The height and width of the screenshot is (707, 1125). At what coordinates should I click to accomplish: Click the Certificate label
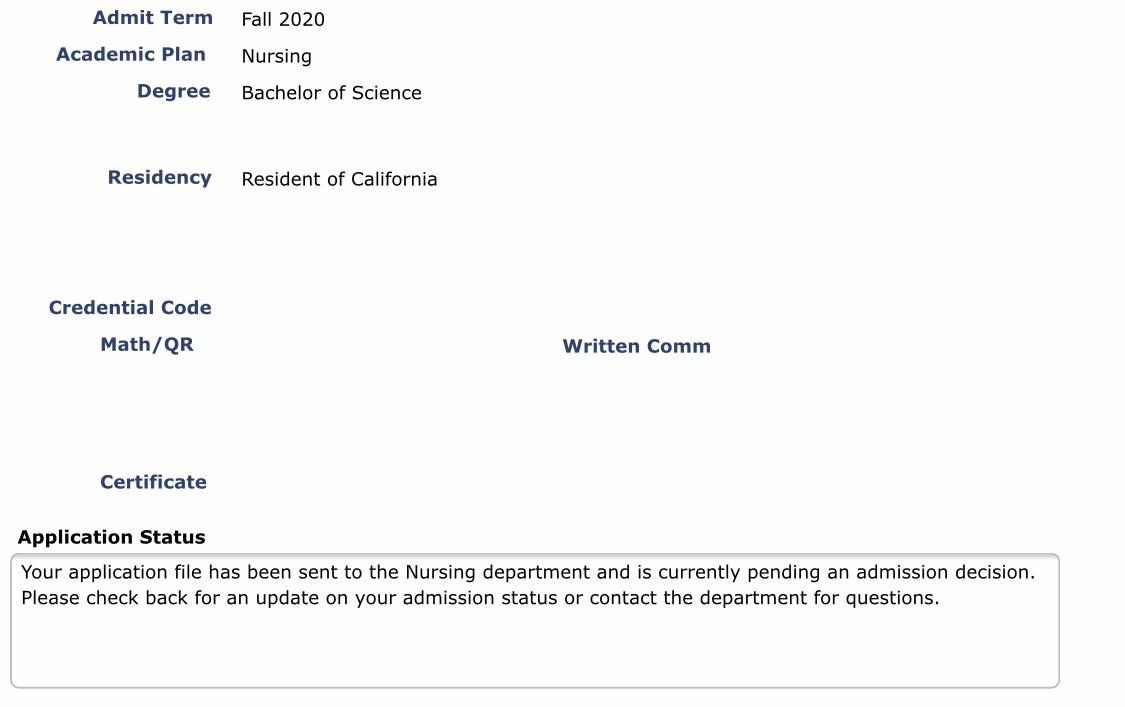point(153,482)
